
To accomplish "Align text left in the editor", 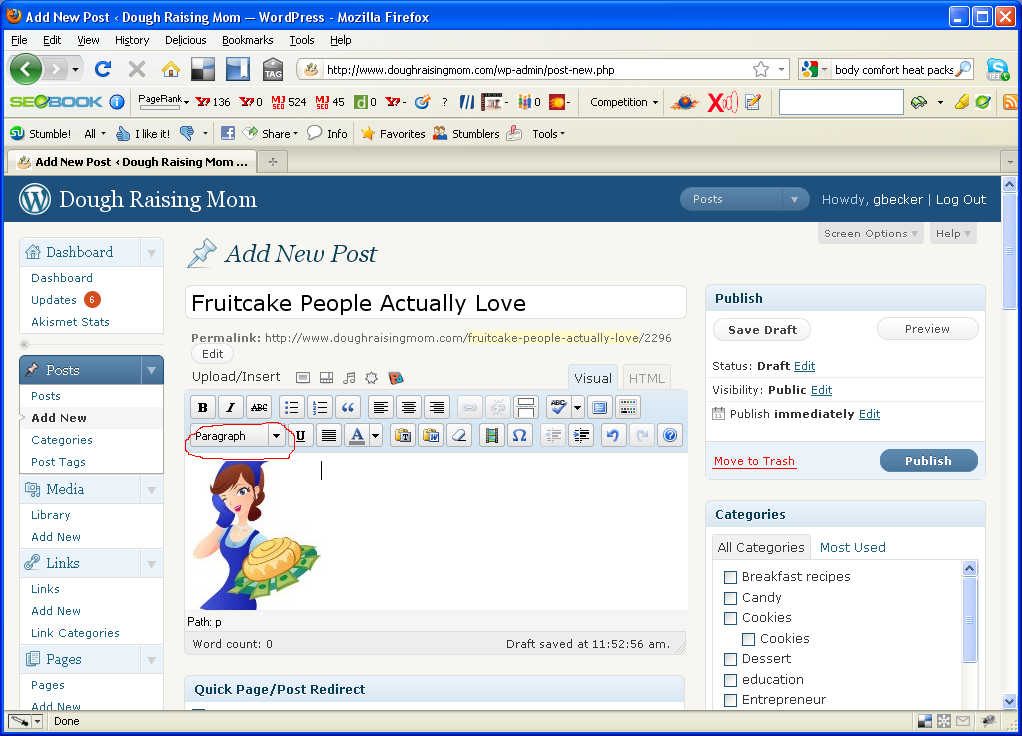I will [381, 407].
